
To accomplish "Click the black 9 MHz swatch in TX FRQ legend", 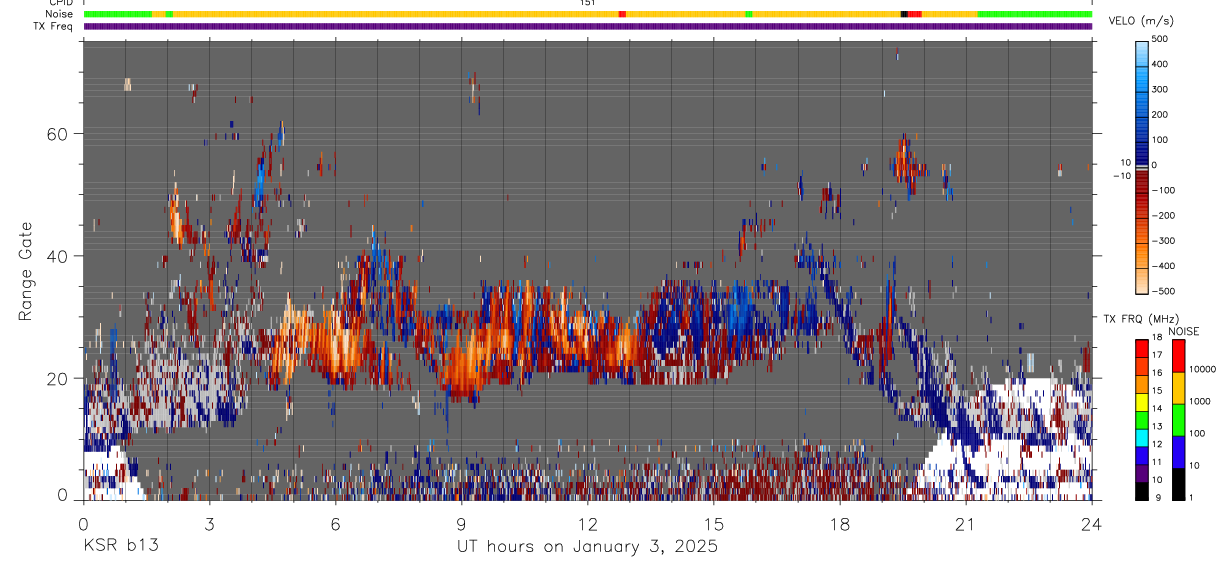I will (1143, 491).
